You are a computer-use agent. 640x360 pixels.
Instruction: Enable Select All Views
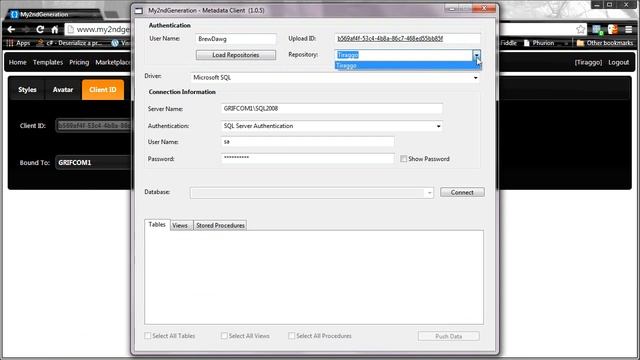(x=224, y=336)
